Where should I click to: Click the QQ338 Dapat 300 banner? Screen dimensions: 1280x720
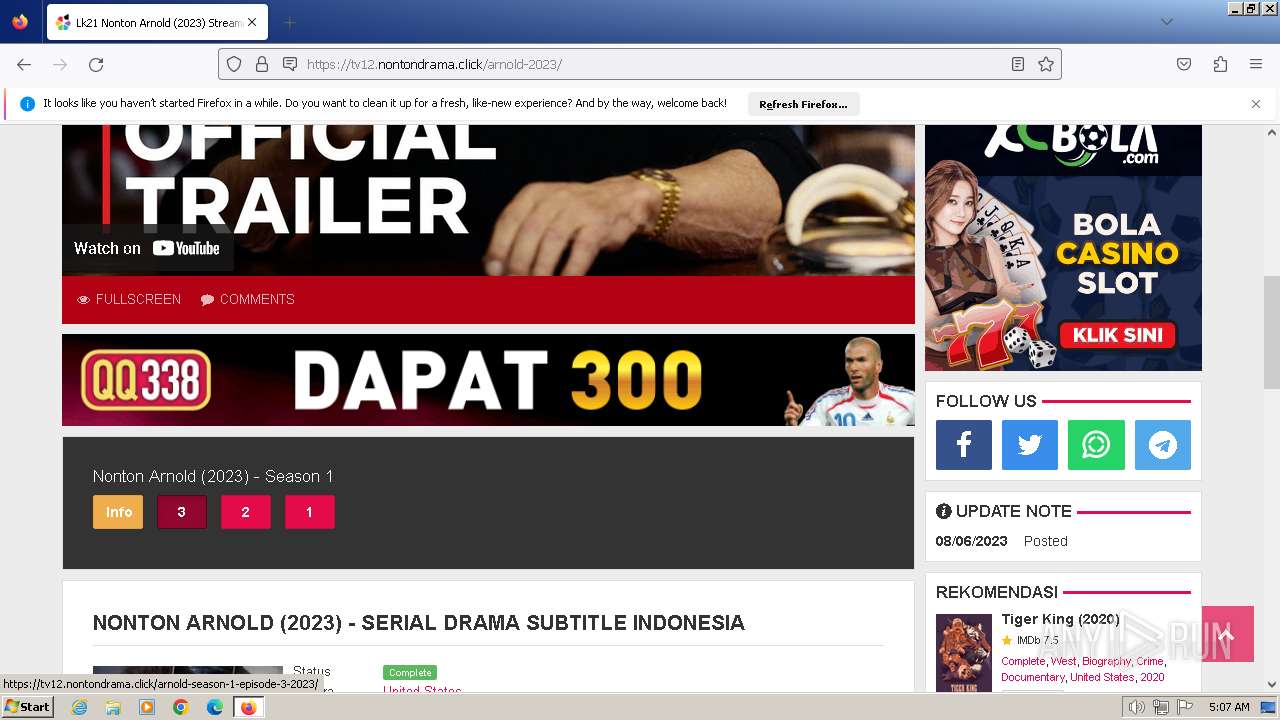pos(488,380)
